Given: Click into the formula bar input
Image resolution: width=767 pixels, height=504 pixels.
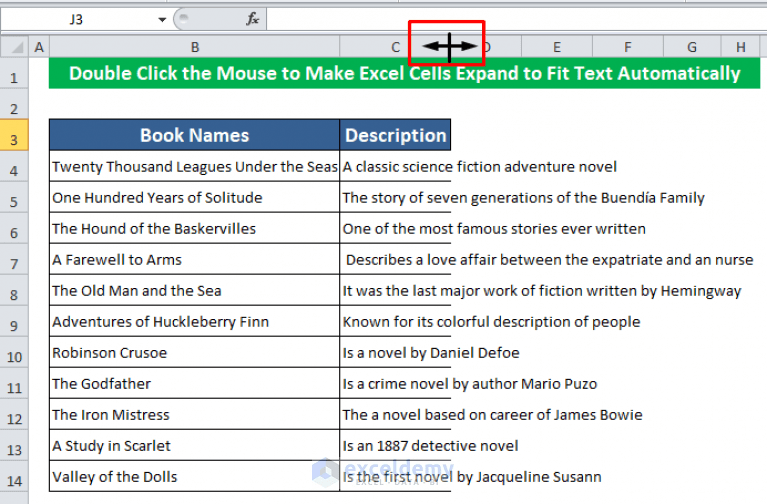Looking at the screenshot, I should coord(517,20).
